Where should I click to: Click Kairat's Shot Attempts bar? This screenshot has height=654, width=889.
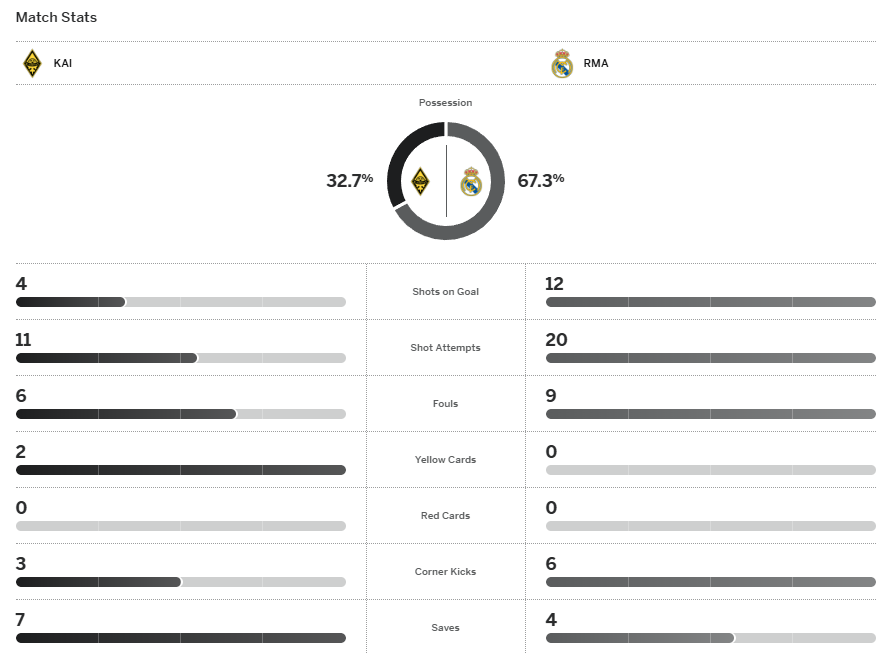pyautogui.click(x=180, y=358)
